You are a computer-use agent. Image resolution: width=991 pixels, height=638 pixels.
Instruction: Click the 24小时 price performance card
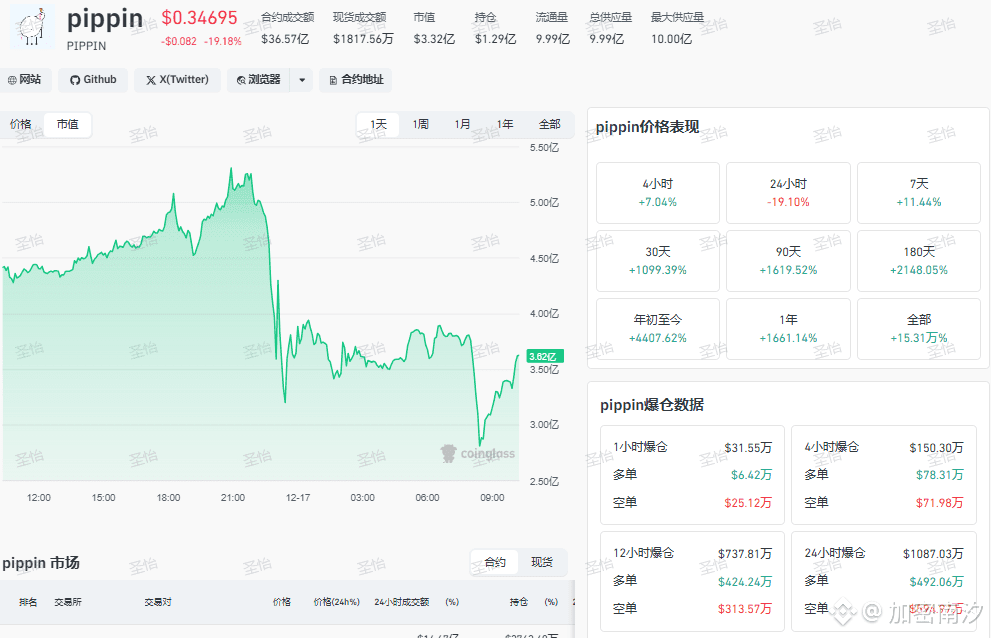788,192
